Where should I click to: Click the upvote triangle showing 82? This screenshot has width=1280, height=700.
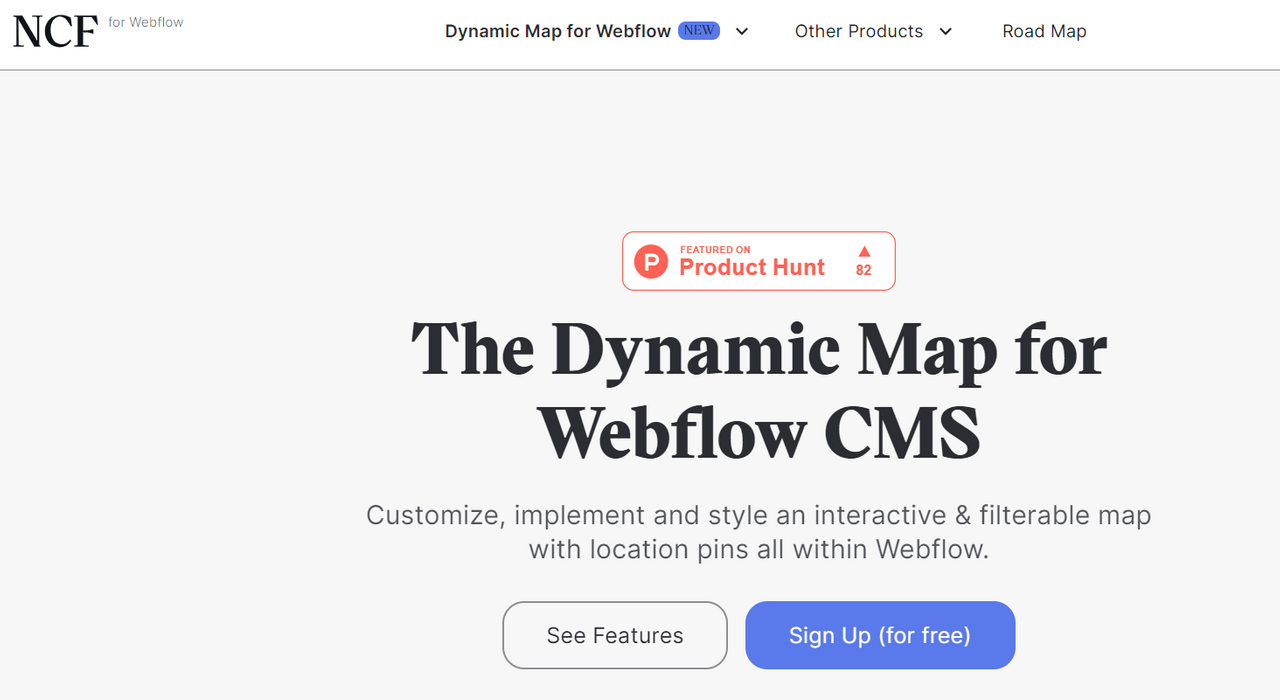(864, 251)
